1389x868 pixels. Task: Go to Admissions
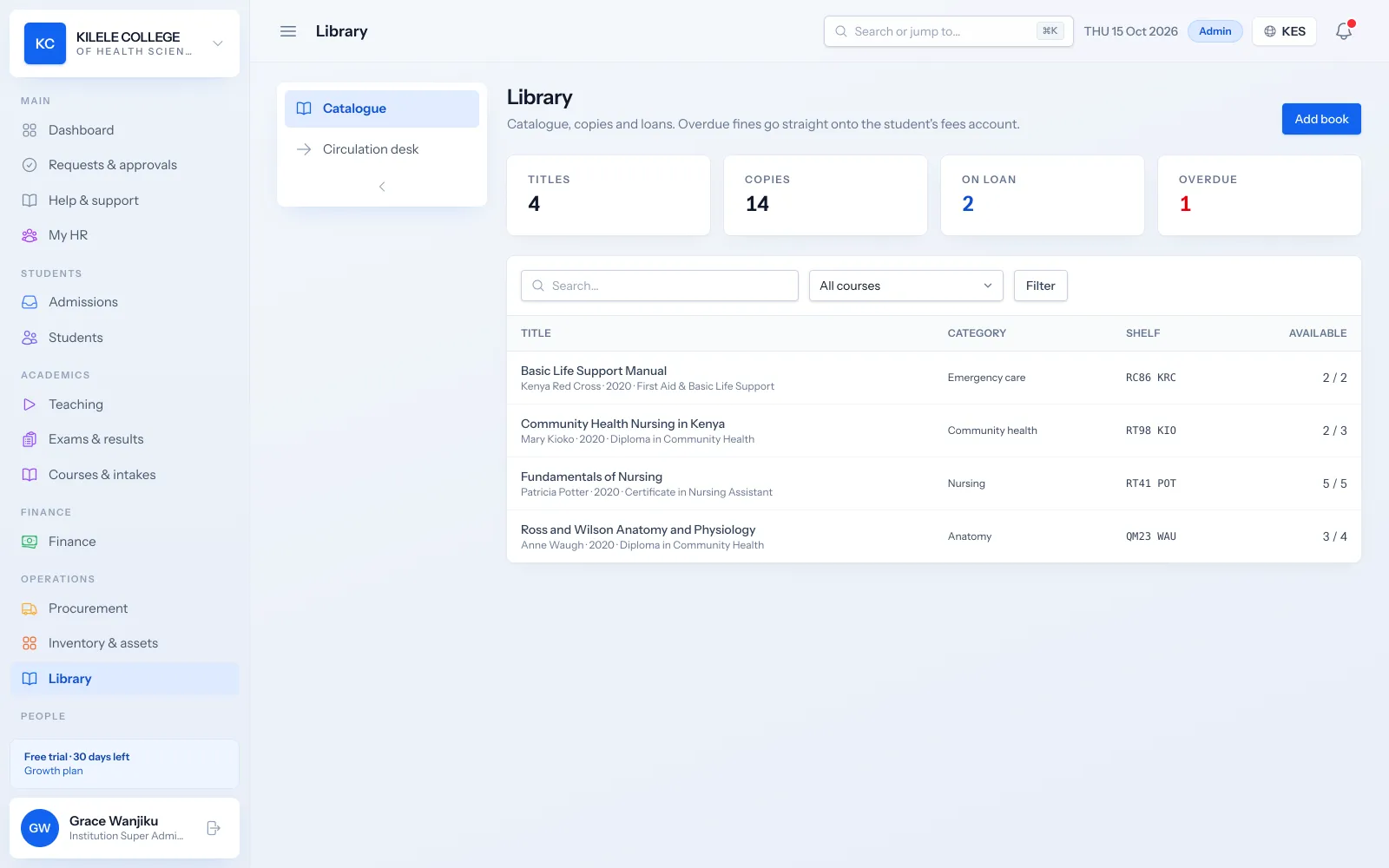pos(124,302)
